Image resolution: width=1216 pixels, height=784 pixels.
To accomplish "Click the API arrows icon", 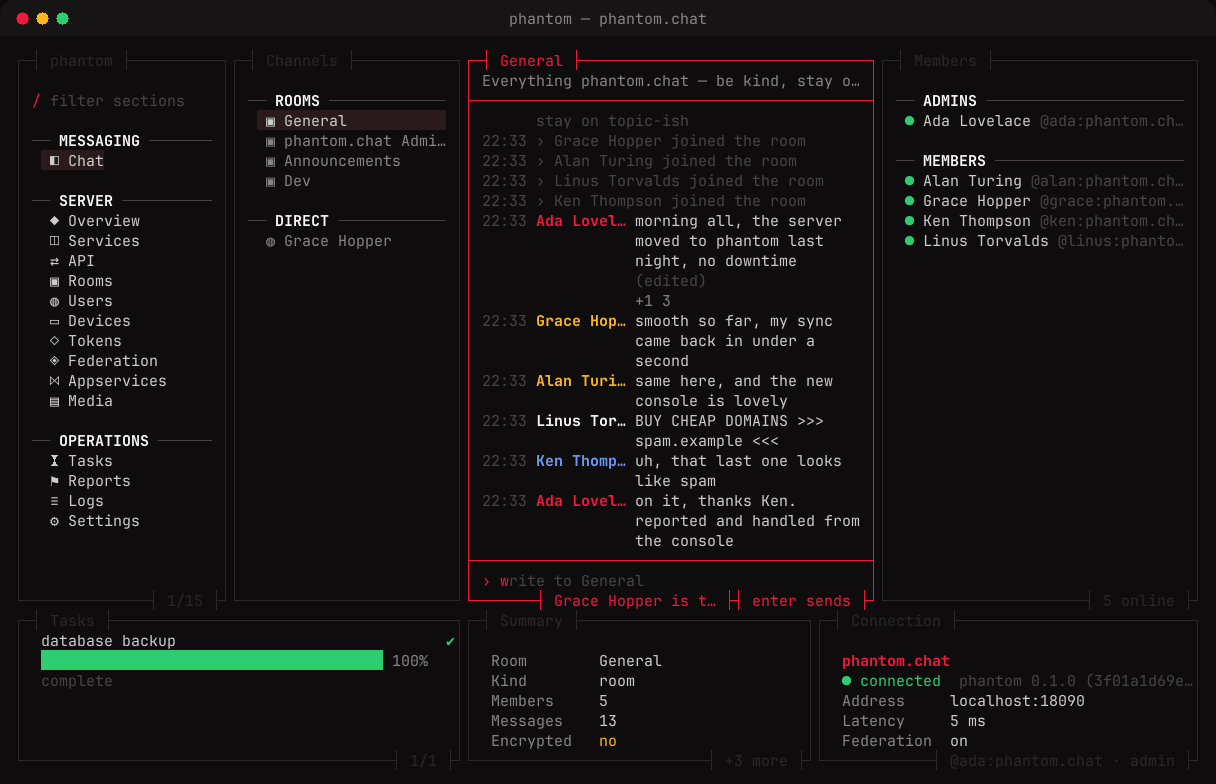I will (x=54, y=261).
